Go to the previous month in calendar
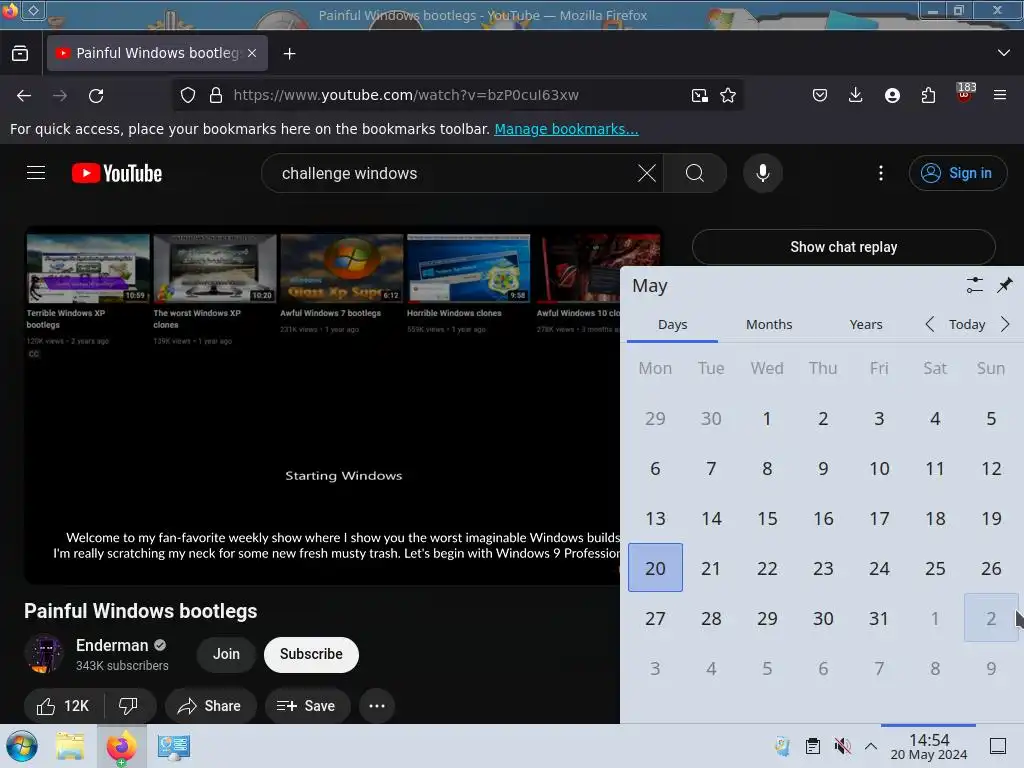1024x768 pixels. point(930,324)
